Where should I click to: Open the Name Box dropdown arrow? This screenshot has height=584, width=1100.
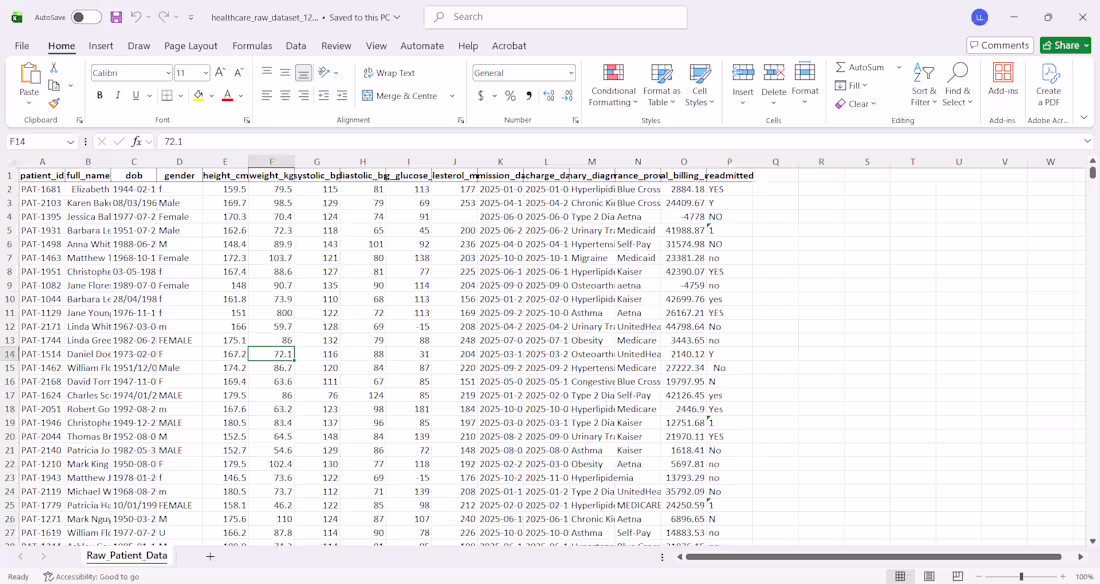pos(70,142)
